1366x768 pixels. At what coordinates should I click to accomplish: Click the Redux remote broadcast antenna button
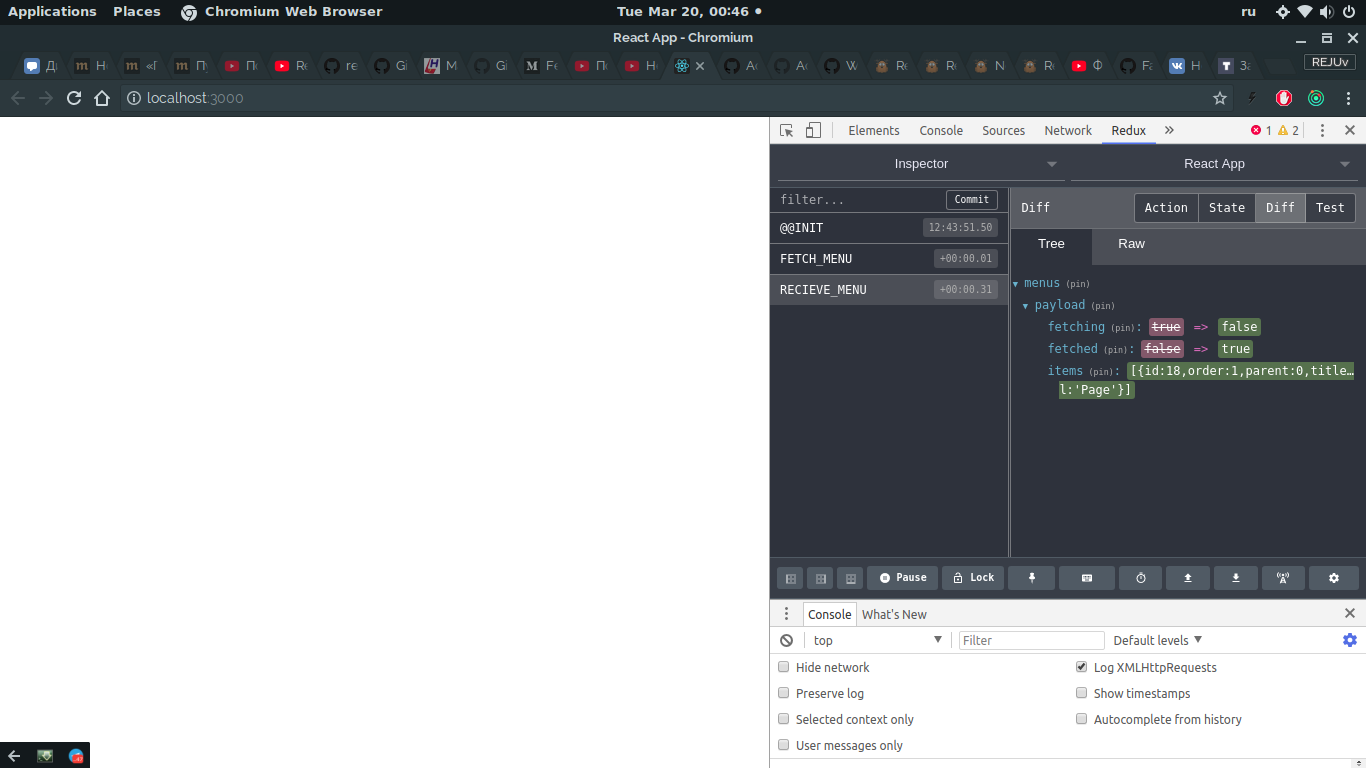coord(1283,578)
